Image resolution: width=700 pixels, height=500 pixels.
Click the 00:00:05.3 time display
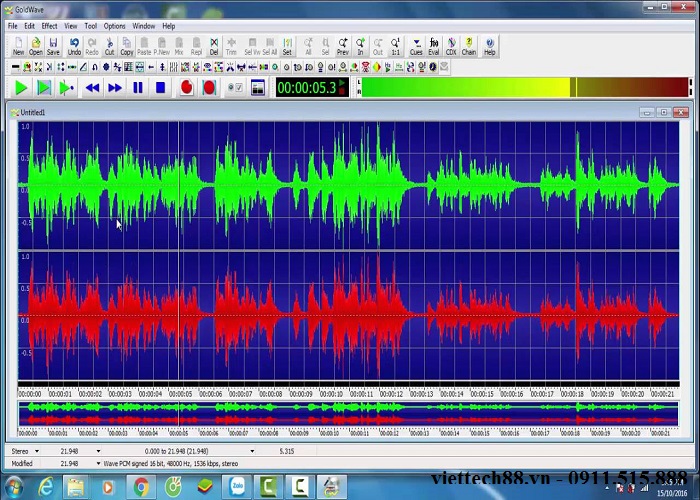(x=312, y=88)
